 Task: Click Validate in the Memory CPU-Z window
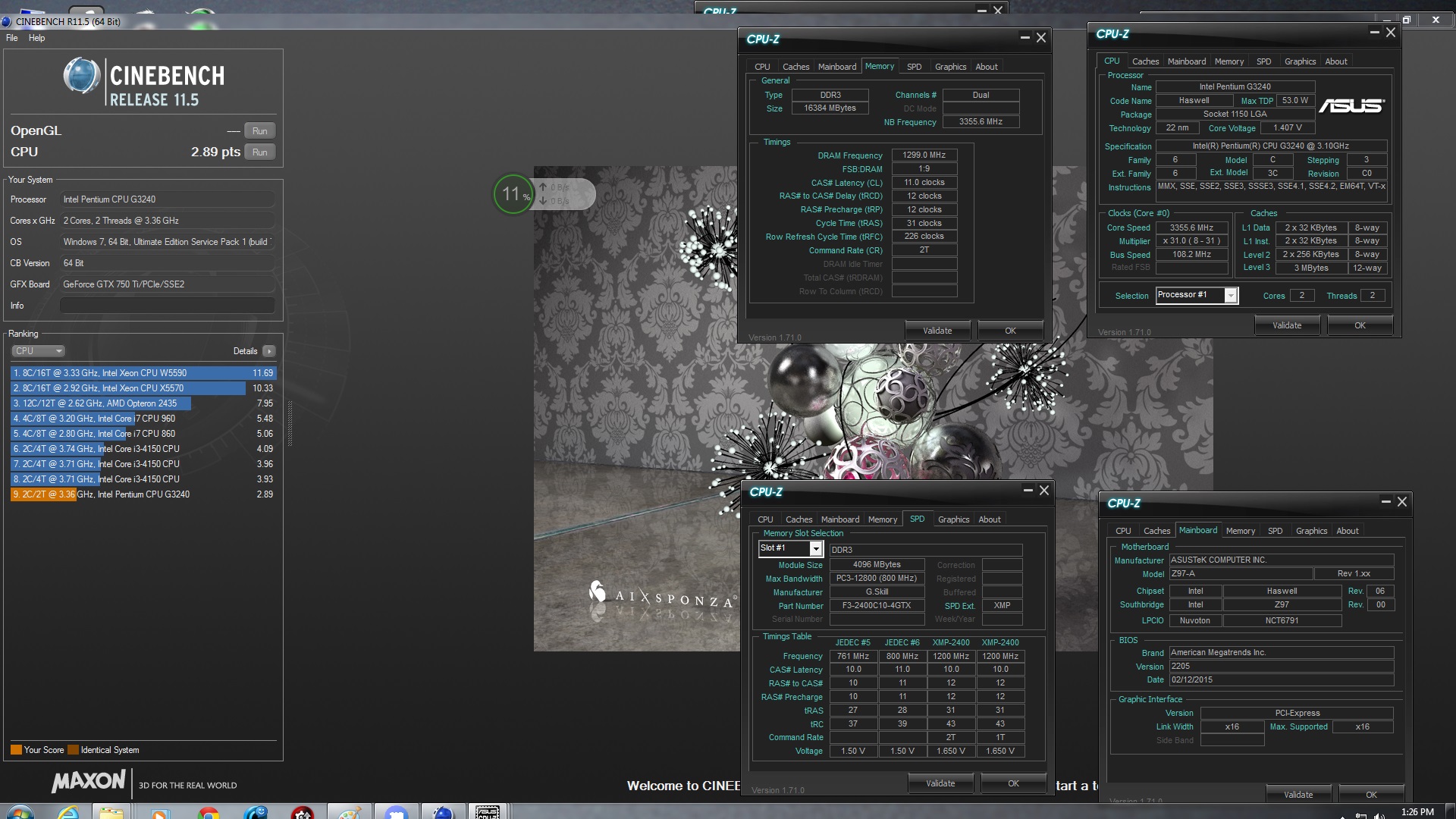coord(937,331)
